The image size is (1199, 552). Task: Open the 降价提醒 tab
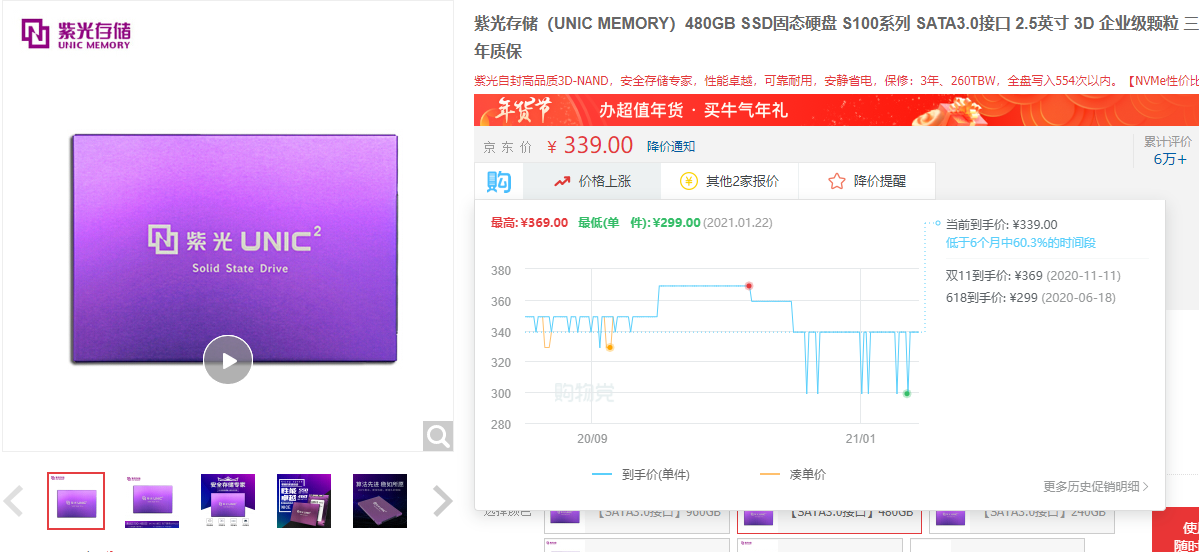coord(866,182)
